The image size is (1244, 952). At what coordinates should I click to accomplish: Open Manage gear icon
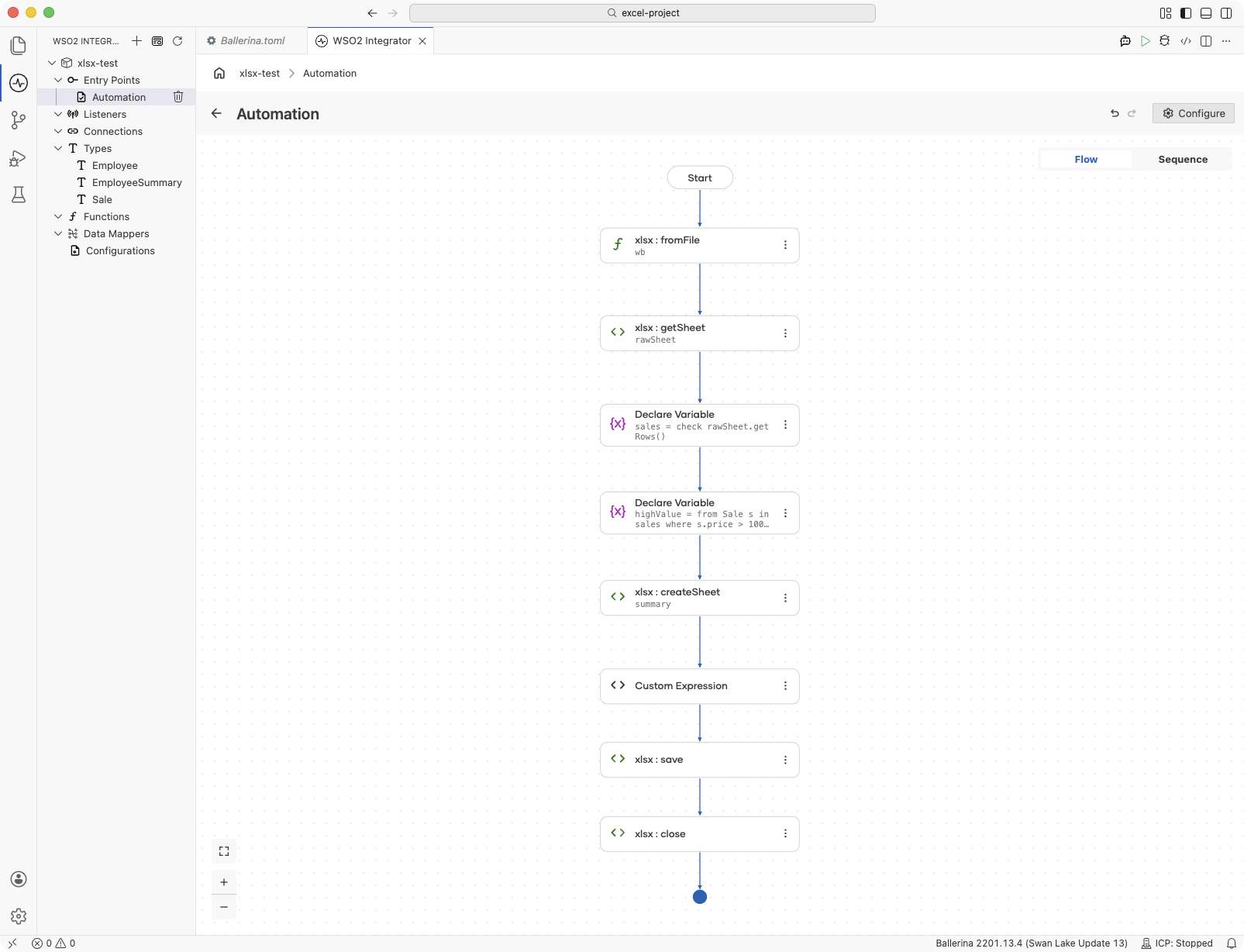click(x=19, y=916)
